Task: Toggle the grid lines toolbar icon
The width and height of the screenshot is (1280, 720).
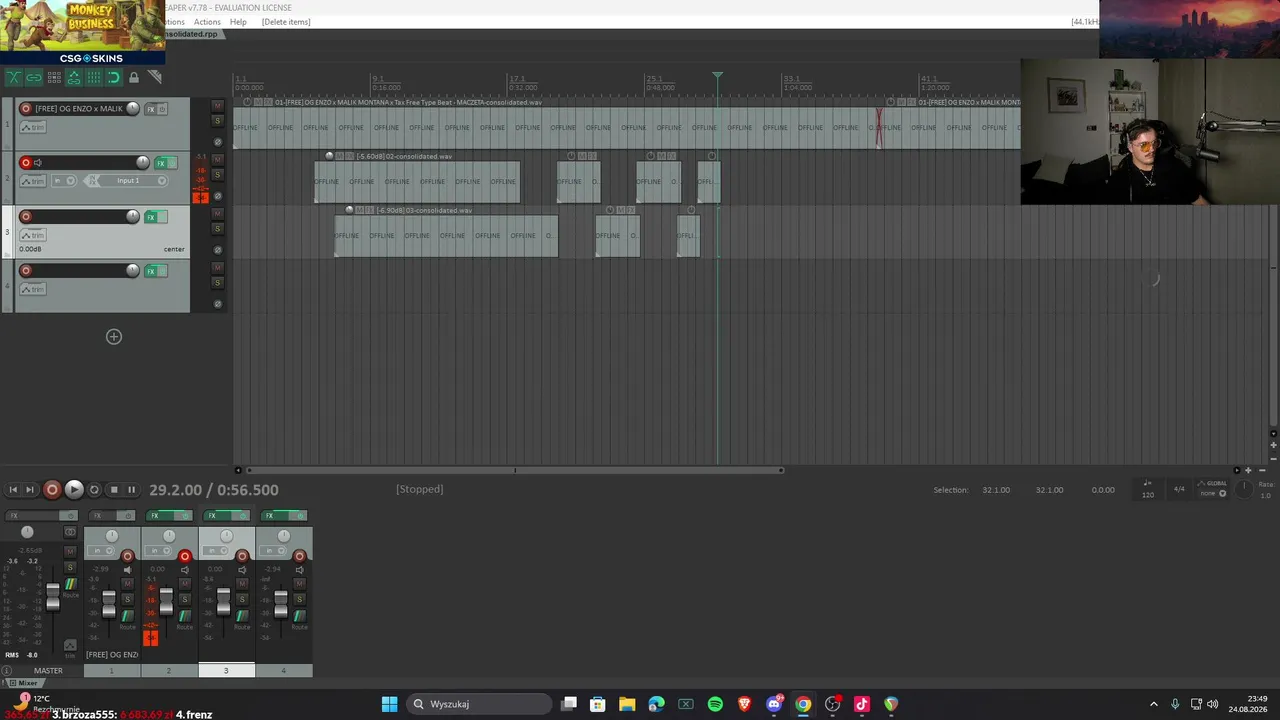Action: 94,77
